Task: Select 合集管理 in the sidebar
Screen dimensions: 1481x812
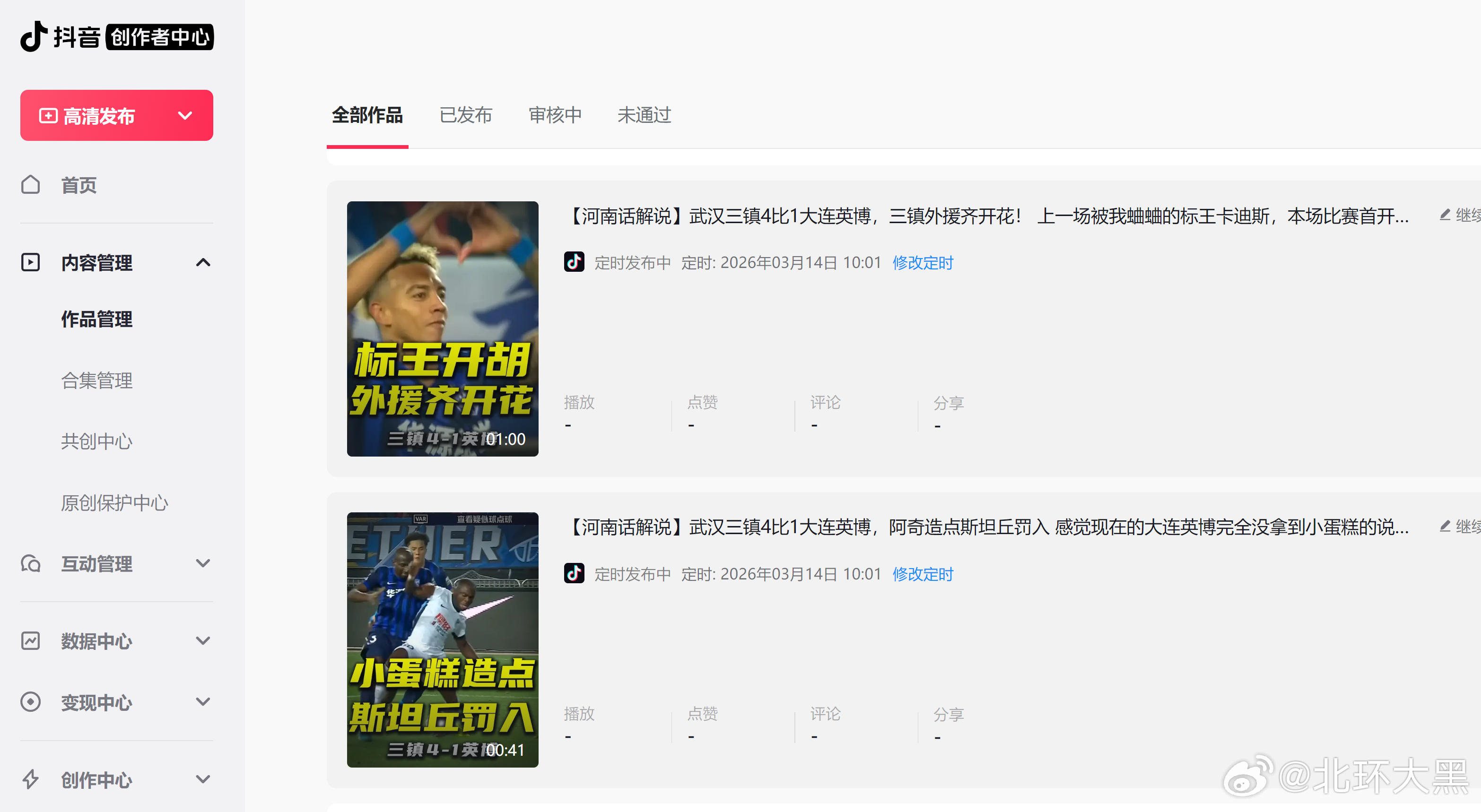Action: tap(96, 380)
